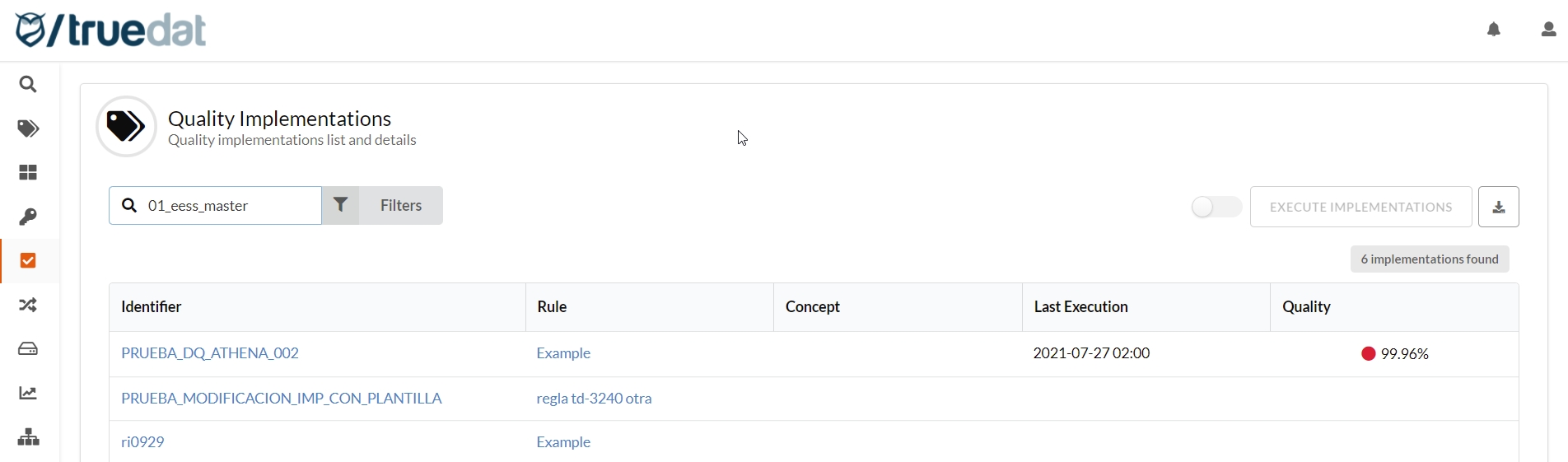Open the ri0929 implementation link
This screenshot has height=462, width=1568.
pyautogui.click(x=142, y=442)
